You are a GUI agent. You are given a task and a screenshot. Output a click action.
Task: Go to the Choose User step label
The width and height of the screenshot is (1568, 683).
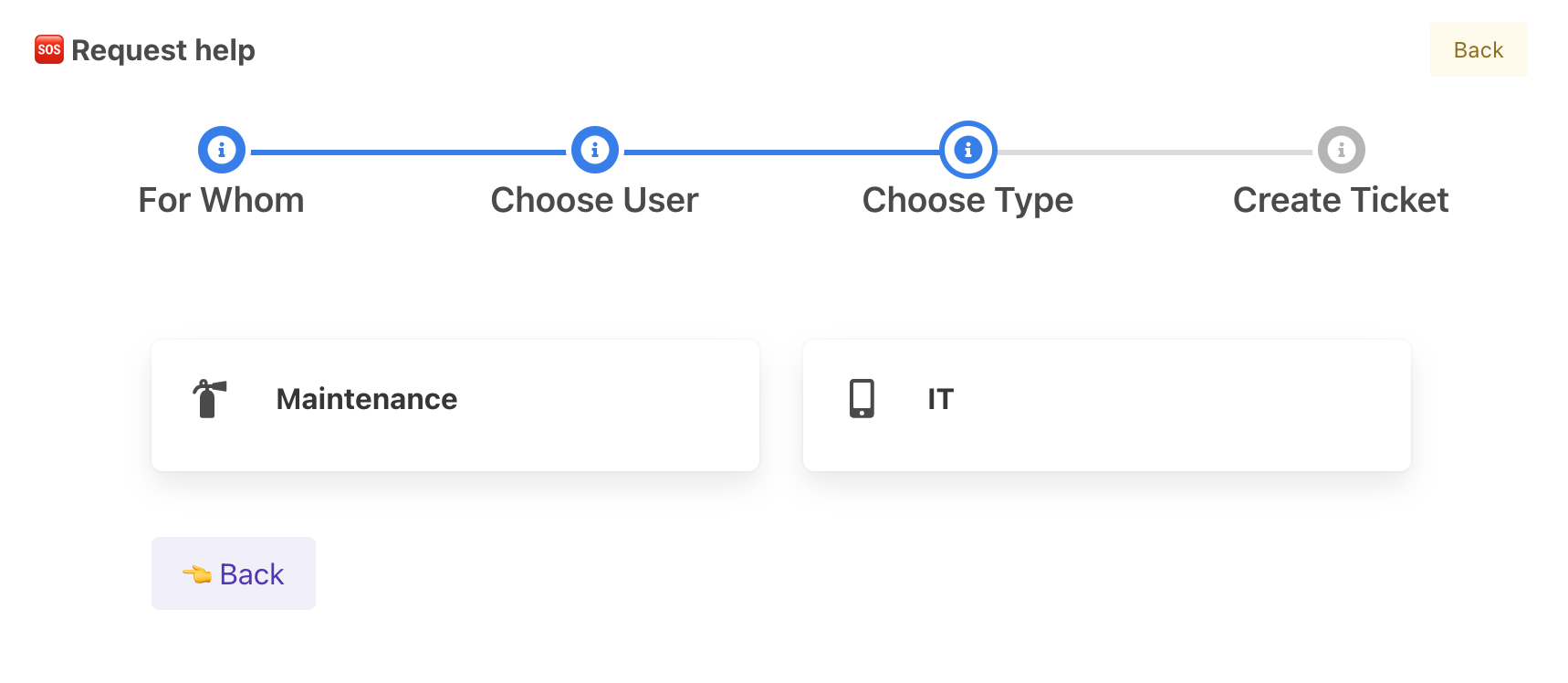tap(595, 200)
